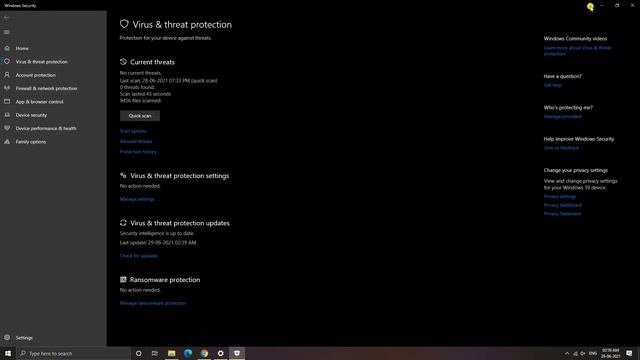Click the Family options people icon
This screenshot has height=360, width=640.
7,142
